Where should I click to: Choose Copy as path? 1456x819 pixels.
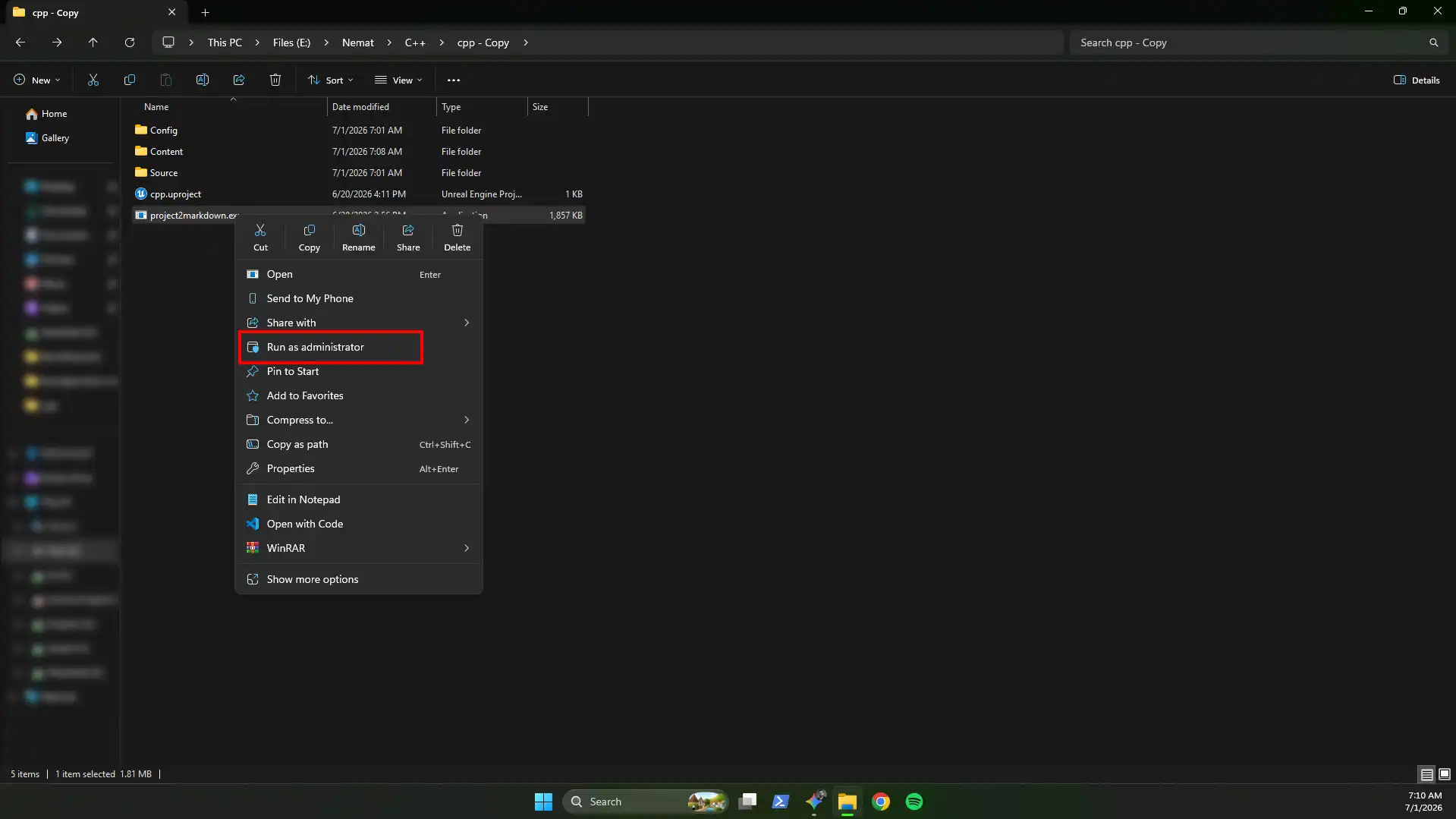click(x=359, y=444)
